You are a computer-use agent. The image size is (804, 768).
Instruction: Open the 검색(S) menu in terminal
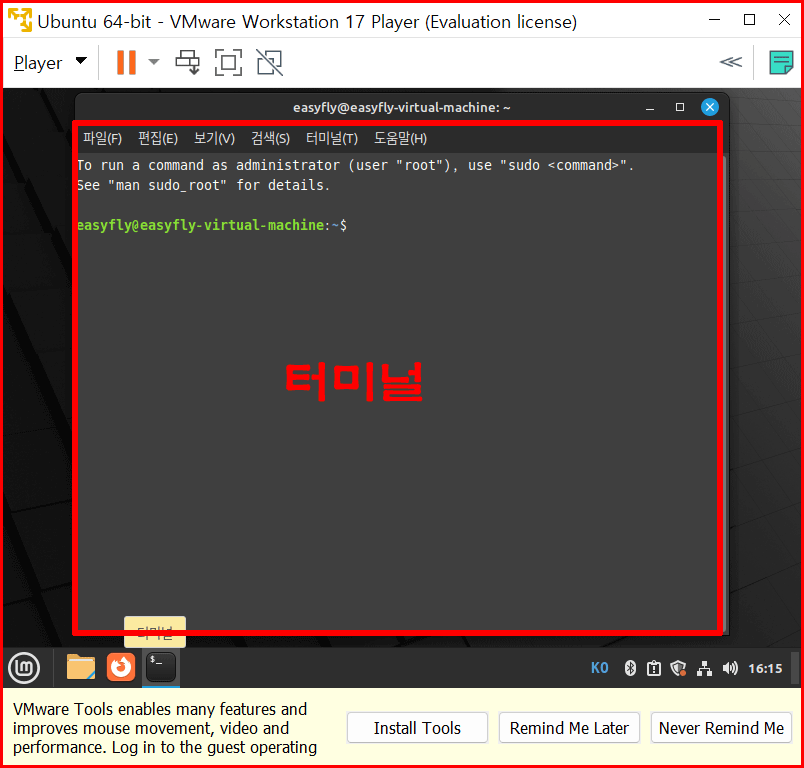[270, 138]
